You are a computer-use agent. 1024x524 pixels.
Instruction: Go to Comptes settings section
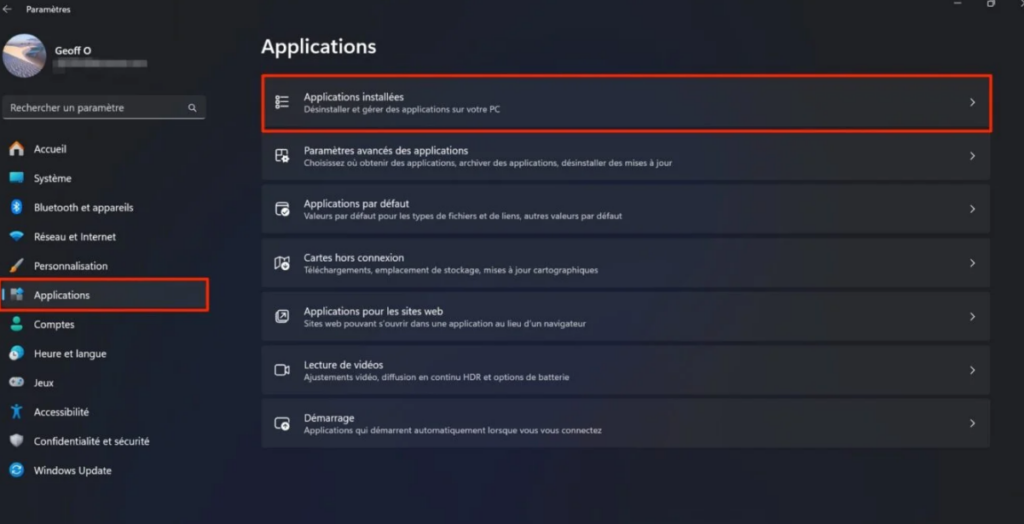point(54,325)
